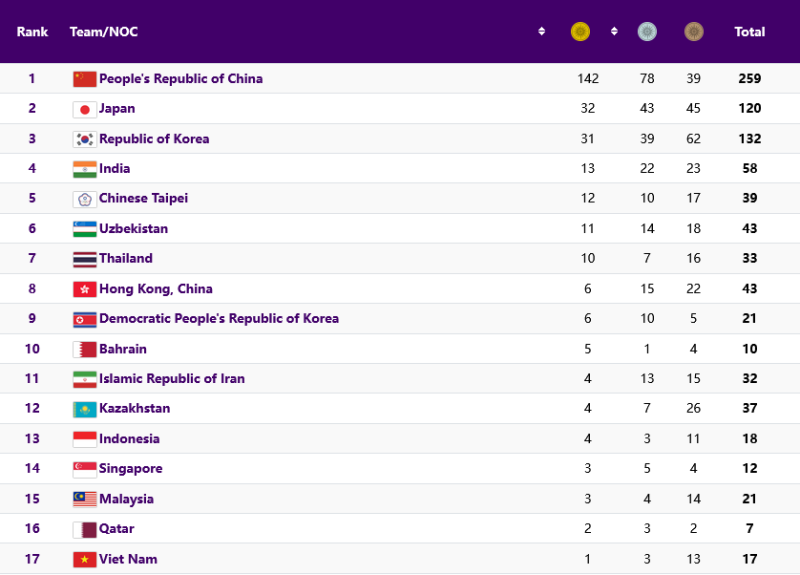This screenshot has height=575, width=800.
Task: Select India's total of 58
Action: [749, 168]
